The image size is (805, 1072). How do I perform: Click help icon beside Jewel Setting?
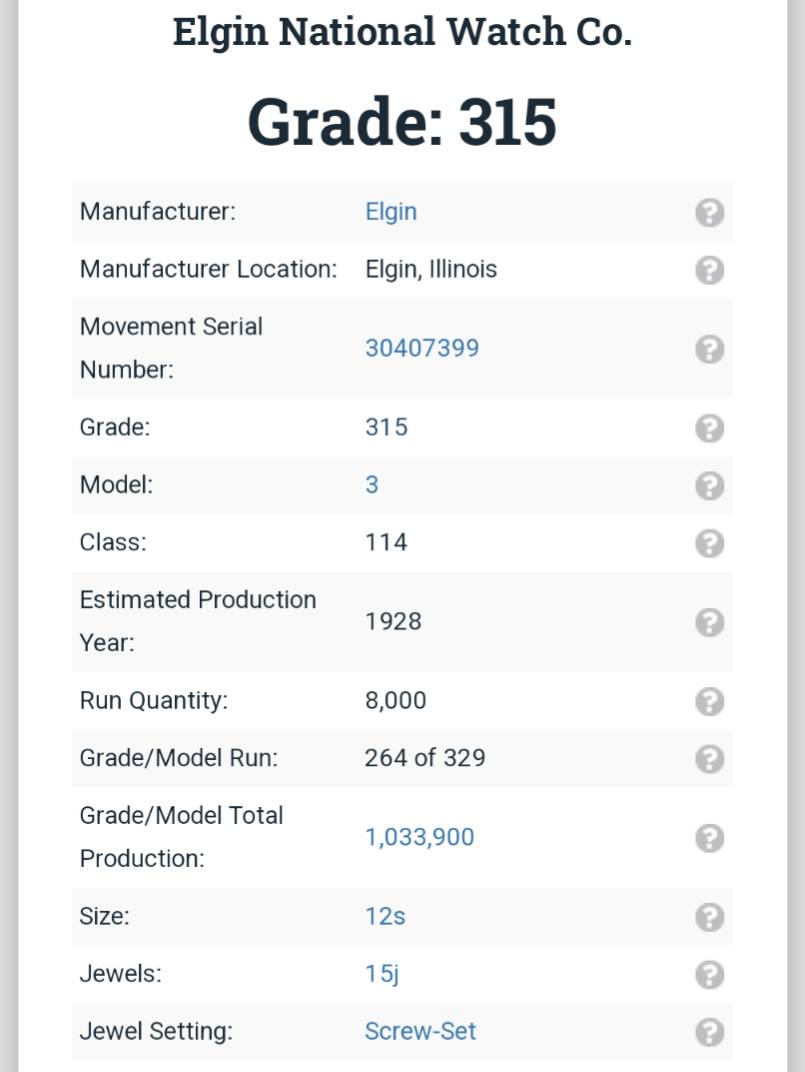(x=709, y=1032)
